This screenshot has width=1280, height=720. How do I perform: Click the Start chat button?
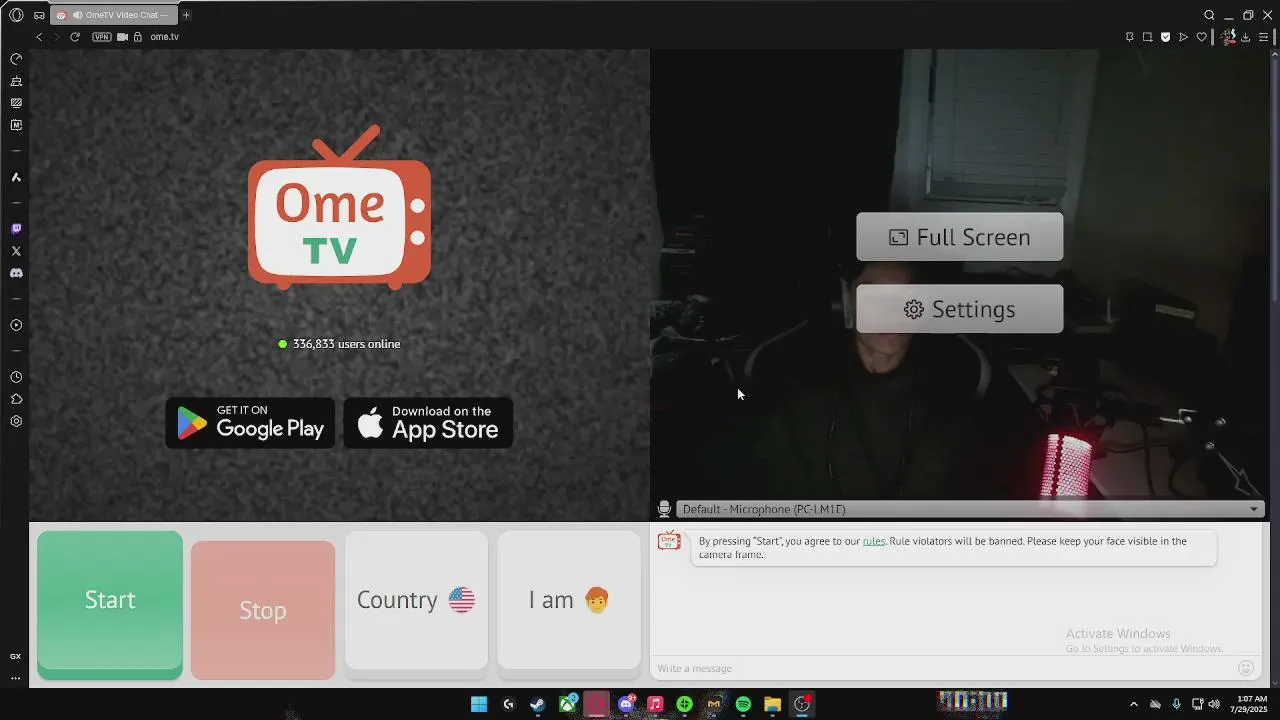(x=110, y=604)
